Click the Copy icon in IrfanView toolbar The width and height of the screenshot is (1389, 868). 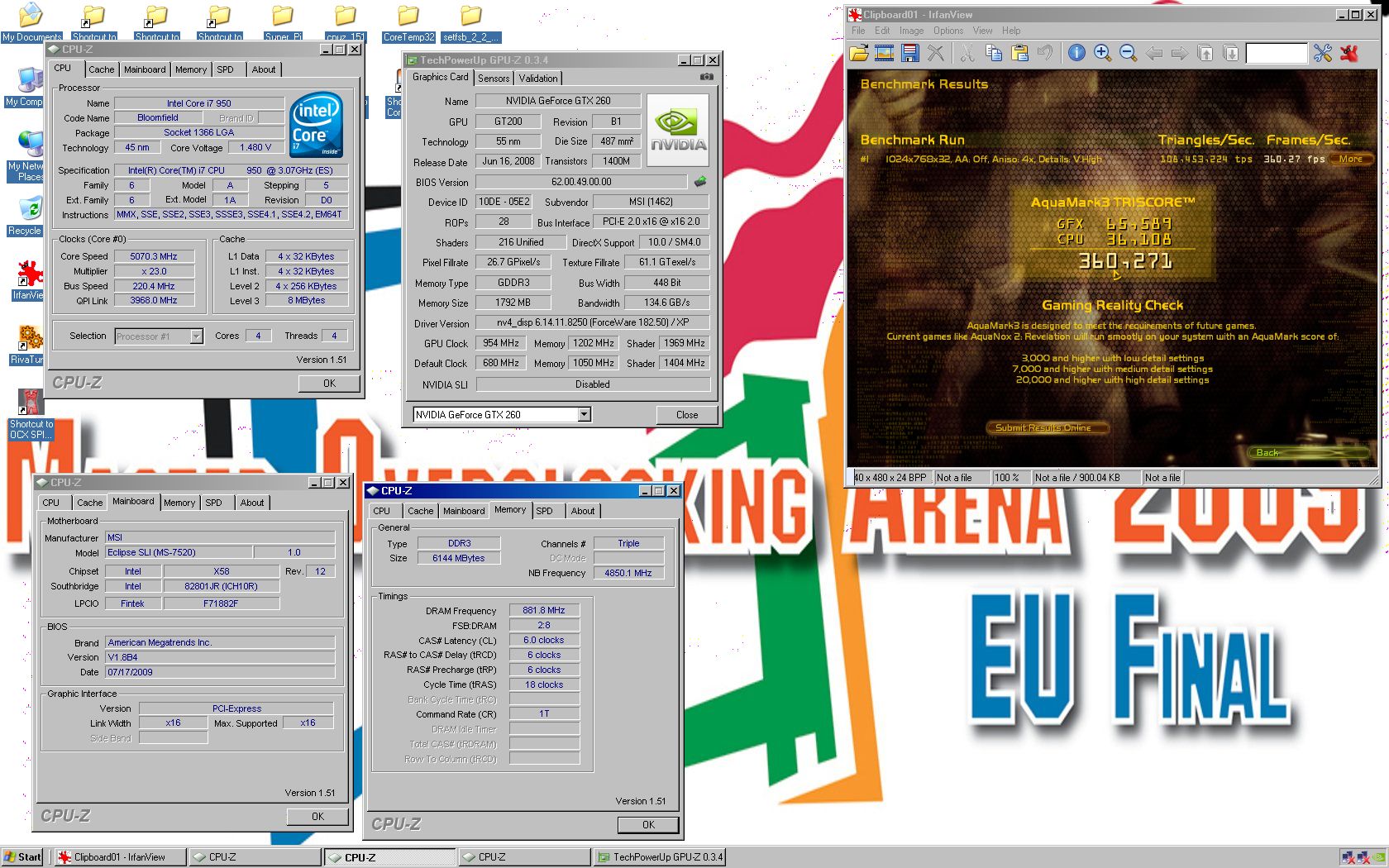click(994, 54)
